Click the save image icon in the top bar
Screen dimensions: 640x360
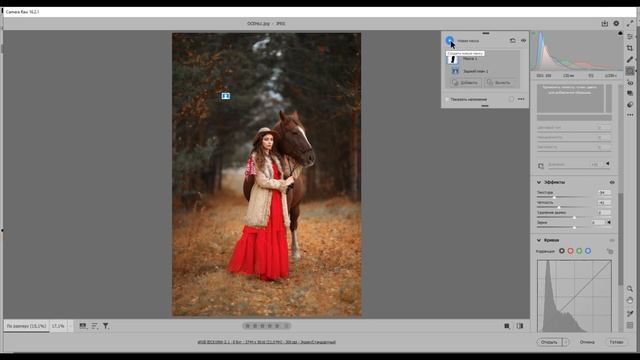point(605,24)
